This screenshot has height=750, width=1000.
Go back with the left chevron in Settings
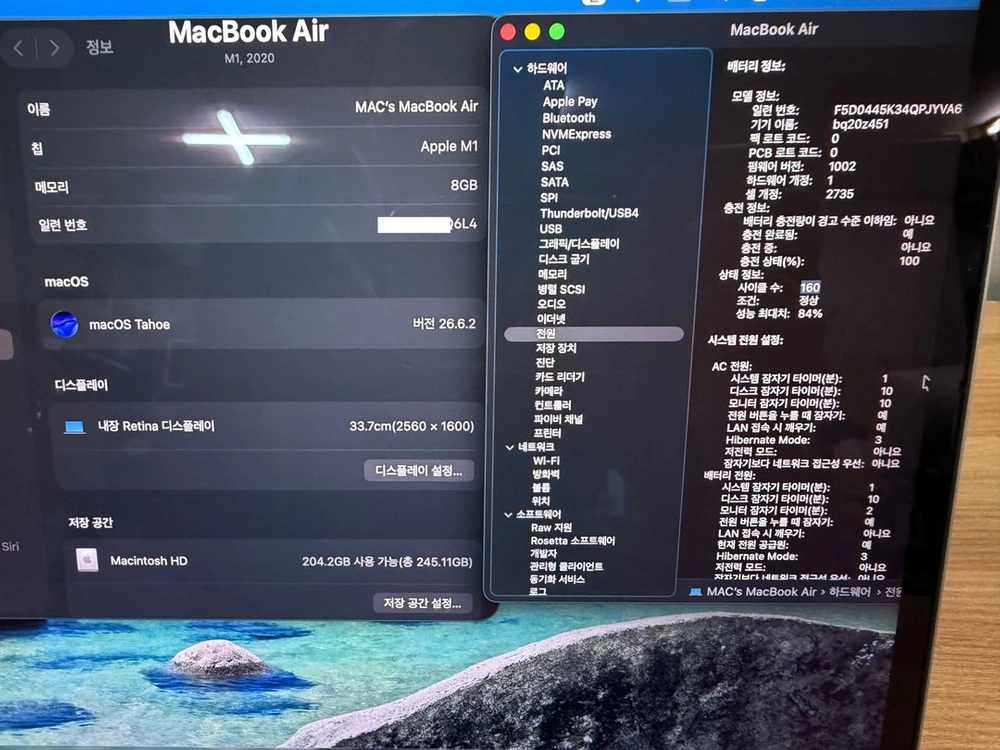18,48
